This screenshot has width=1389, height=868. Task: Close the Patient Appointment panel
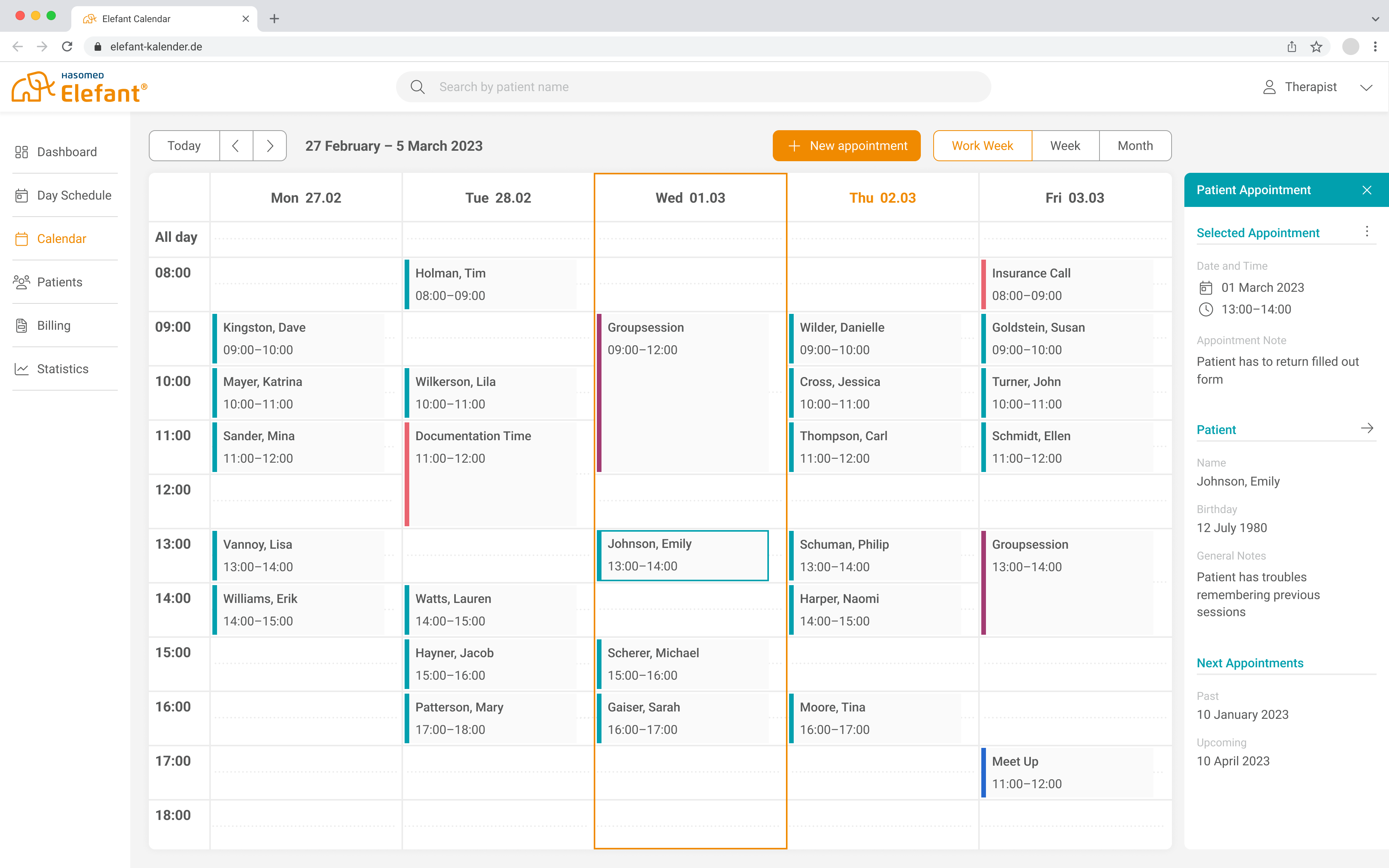[1367, 190]
